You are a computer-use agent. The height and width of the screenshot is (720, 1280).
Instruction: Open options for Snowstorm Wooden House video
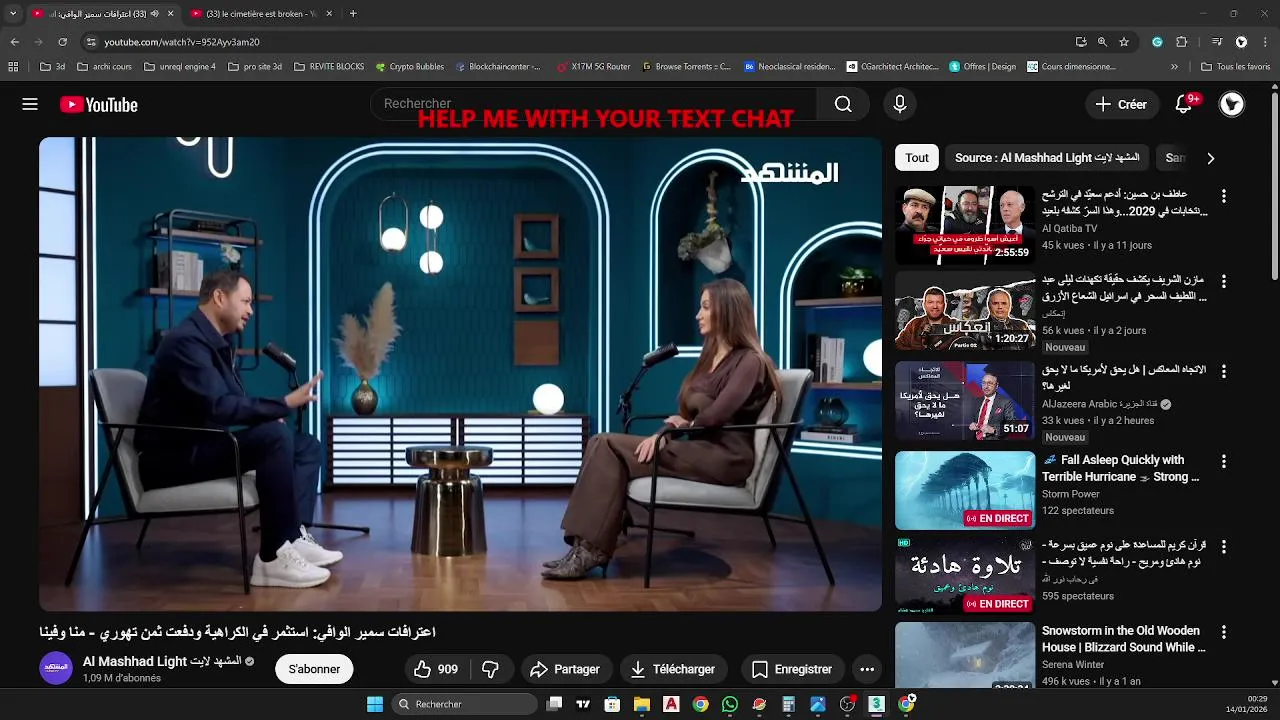point(1223,633)
